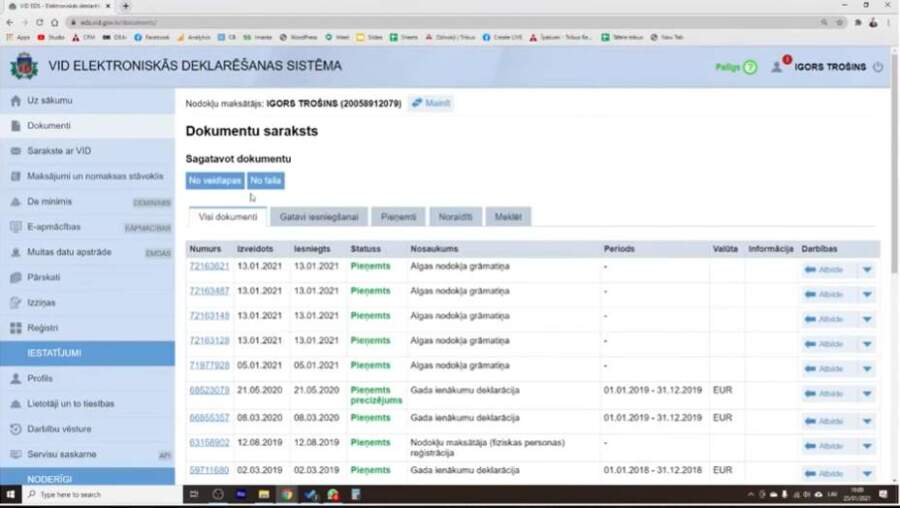Click the Windows taskbar search box
The width and height of the screenshot is (900, 508).
95,494
